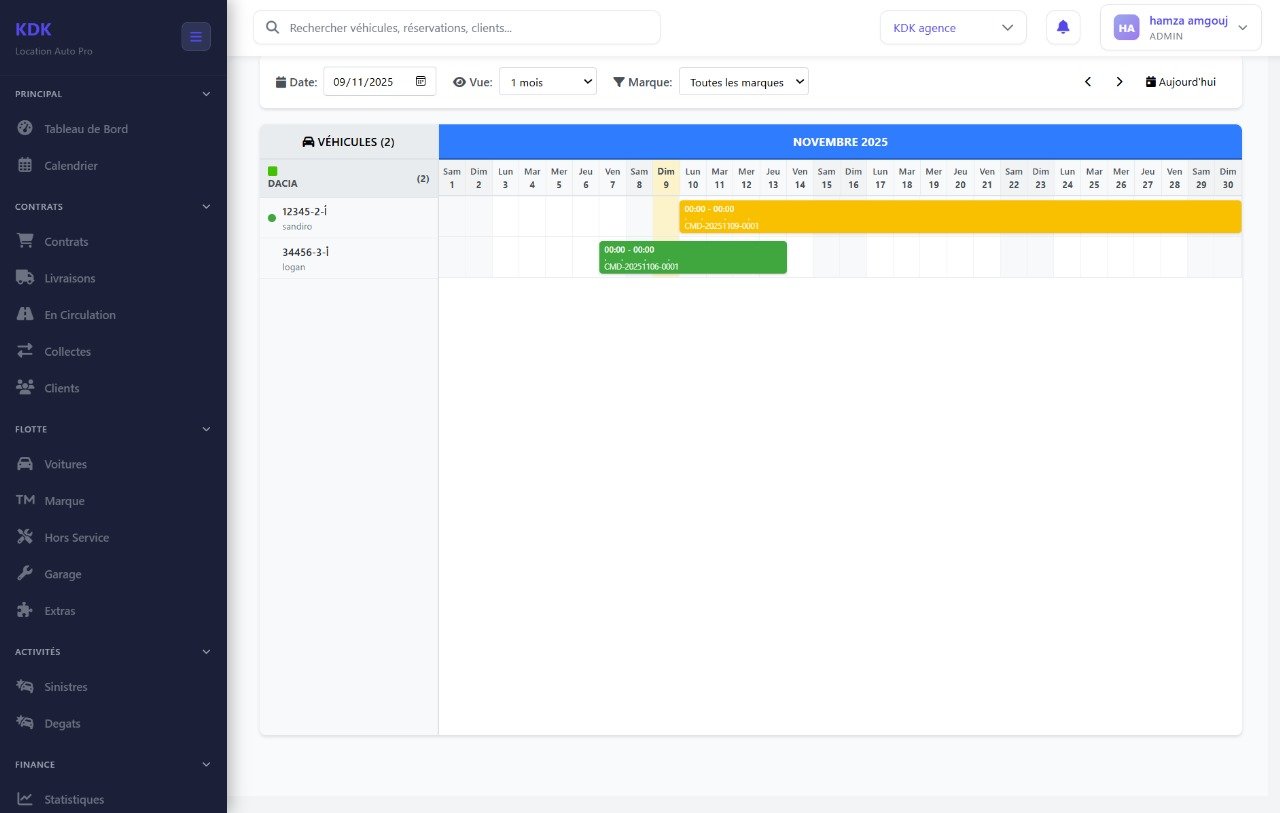Select the yellow CMD-20251109-0001 reservation bar

point(959,216)
